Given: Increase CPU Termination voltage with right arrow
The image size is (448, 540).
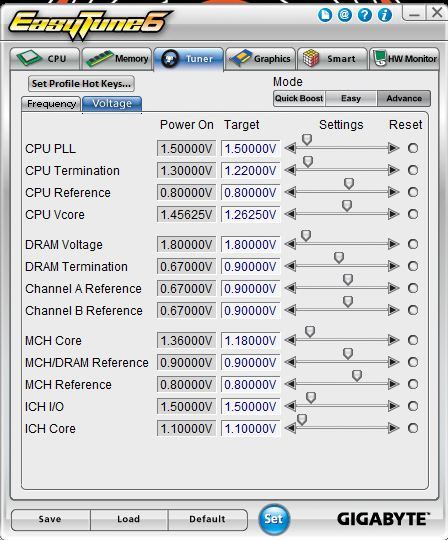Looking at the screenshot, I should [393, 170].
